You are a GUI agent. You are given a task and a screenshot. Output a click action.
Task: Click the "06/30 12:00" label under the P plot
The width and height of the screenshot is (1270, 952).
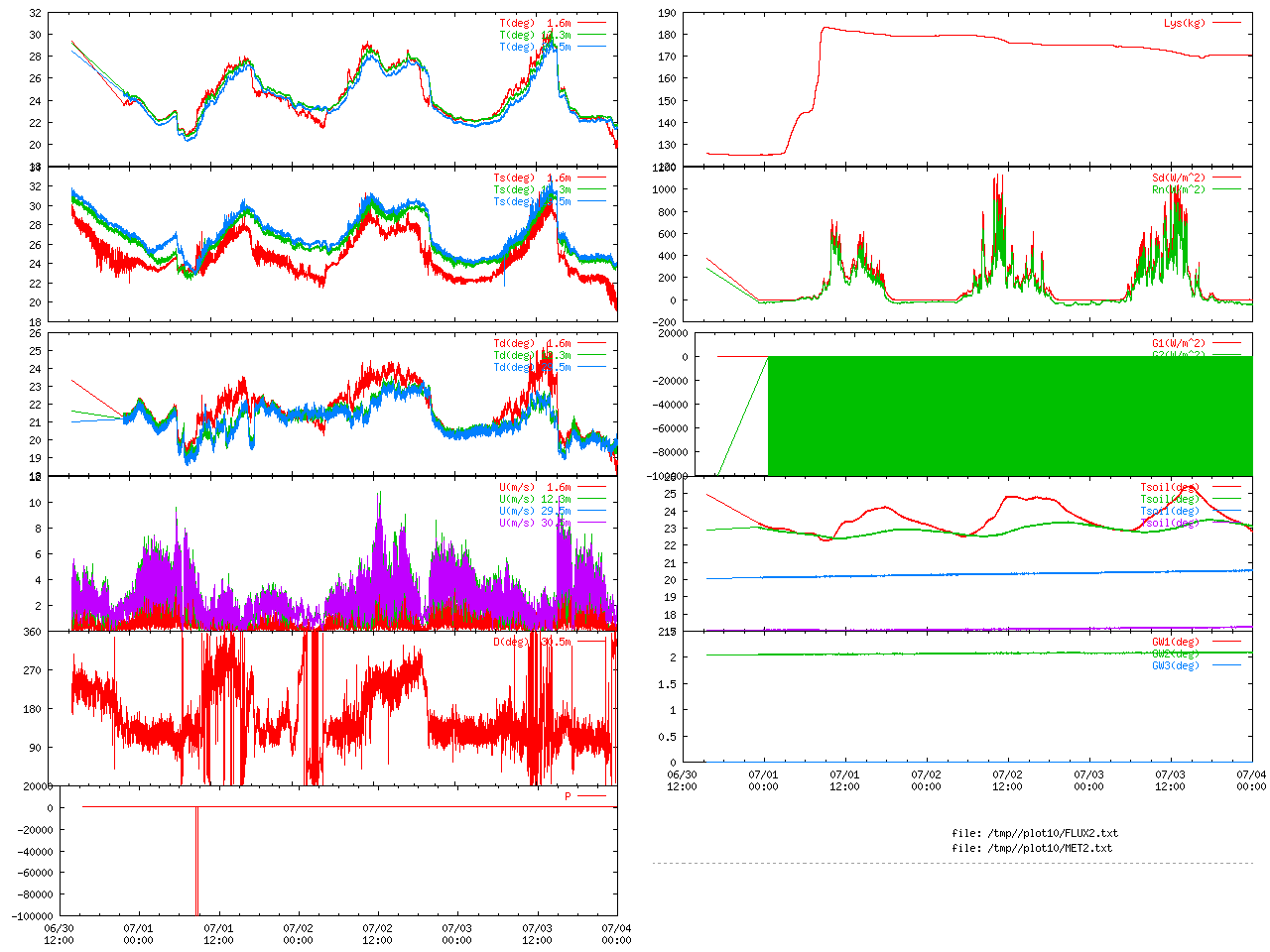[59, 934]
